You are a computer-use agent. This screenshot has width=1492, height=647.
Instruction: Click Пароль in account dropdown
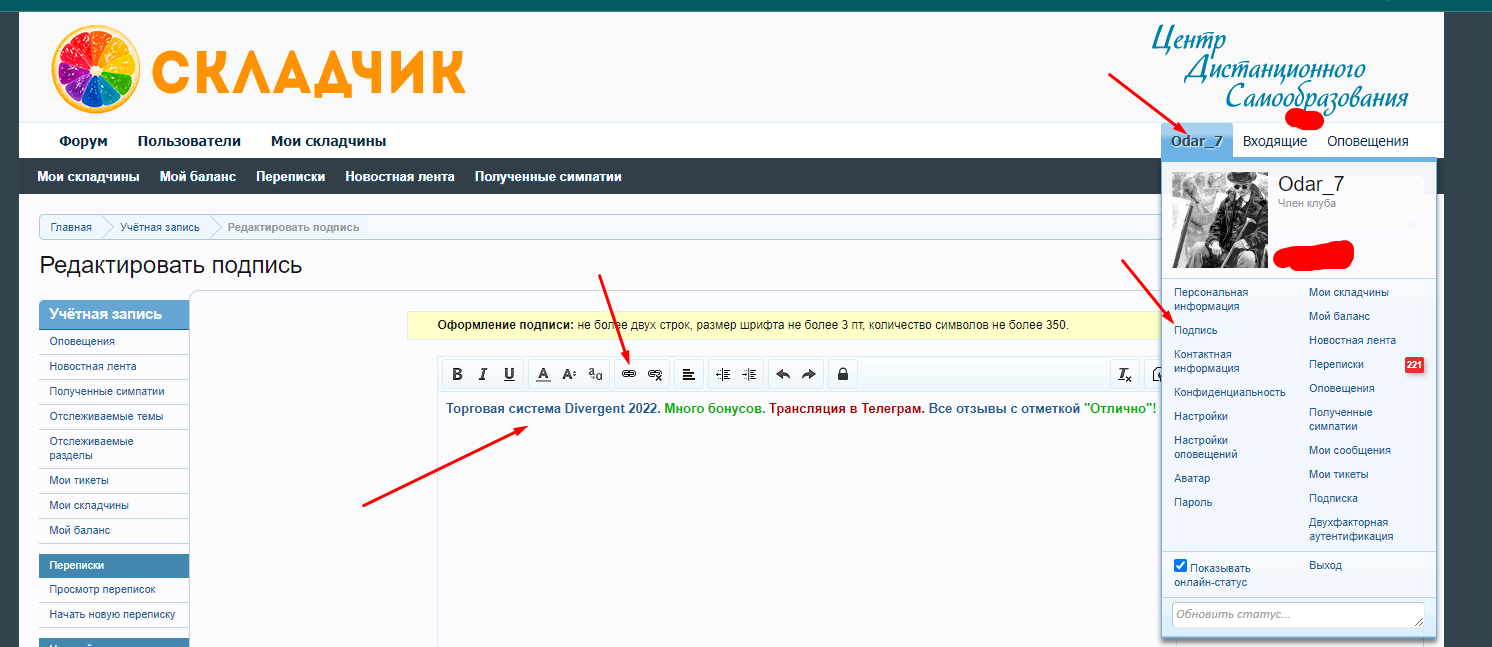(1193, 502)
